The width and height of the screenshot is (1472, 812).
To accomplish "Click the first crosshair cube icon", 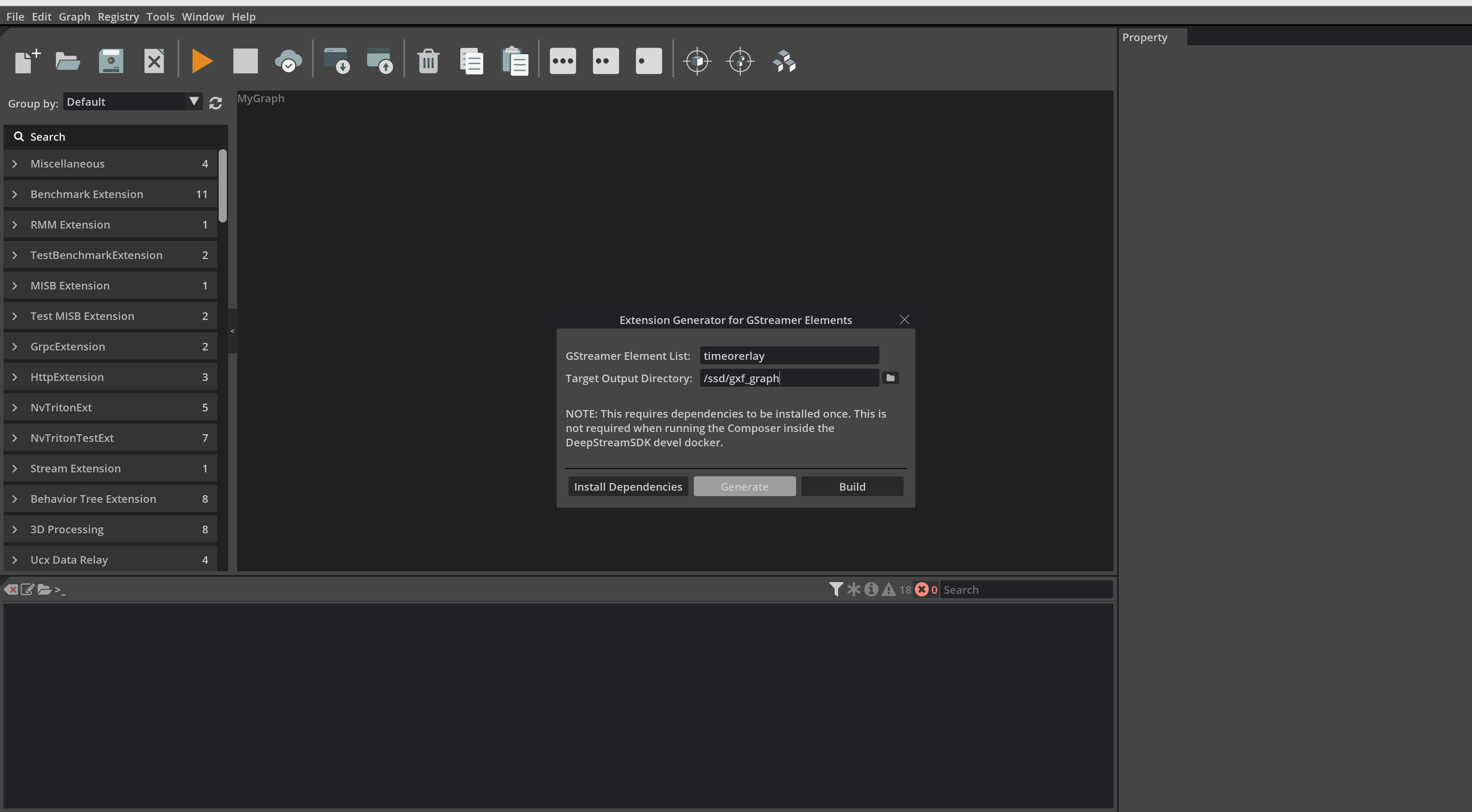I will [x=697, y=61].
